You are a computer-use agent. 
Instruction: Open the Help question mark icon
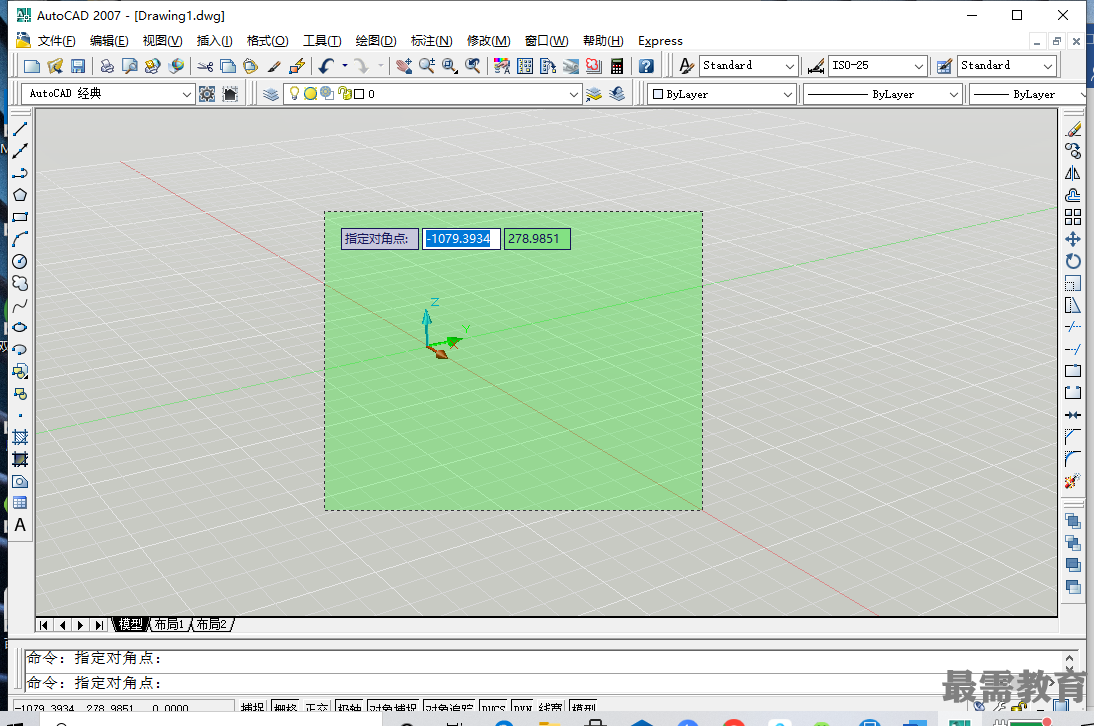tap(646, 66)
